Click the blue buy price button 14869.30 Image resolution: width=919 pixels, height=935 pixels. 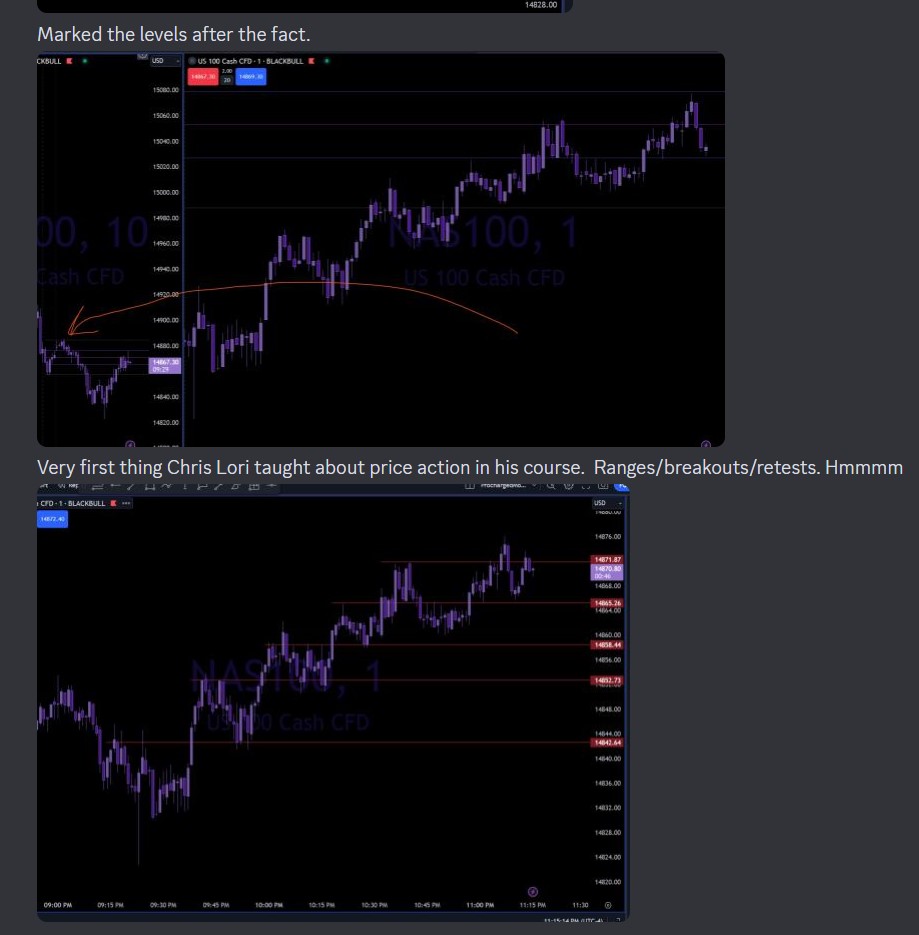coord(250,76)
